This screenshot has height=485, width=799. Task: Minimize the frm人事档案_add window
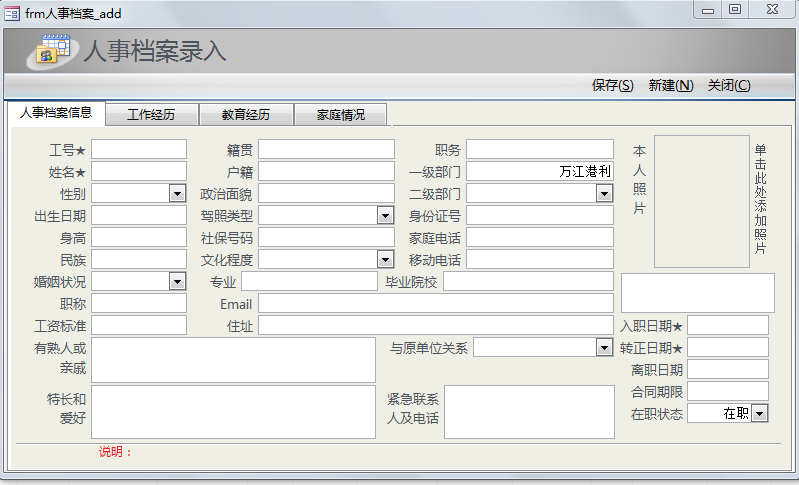pos(708,10)
